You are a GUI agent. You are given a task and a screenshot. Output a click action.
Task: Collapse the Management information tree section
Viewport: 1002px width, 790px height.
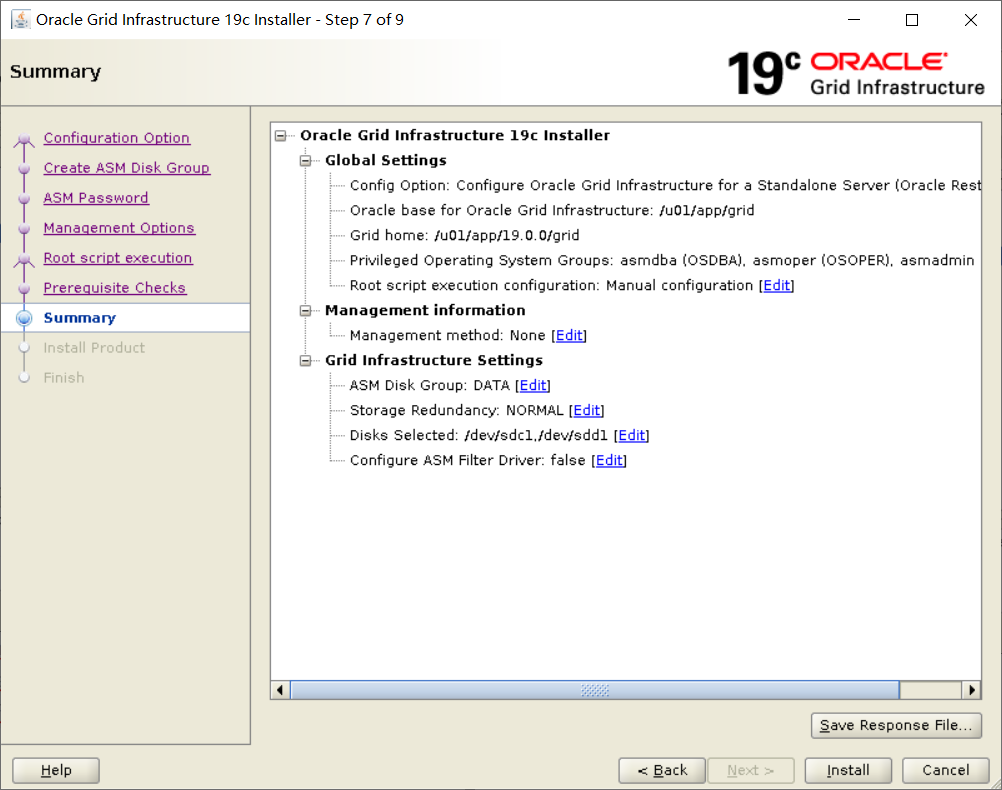(305, 311)
